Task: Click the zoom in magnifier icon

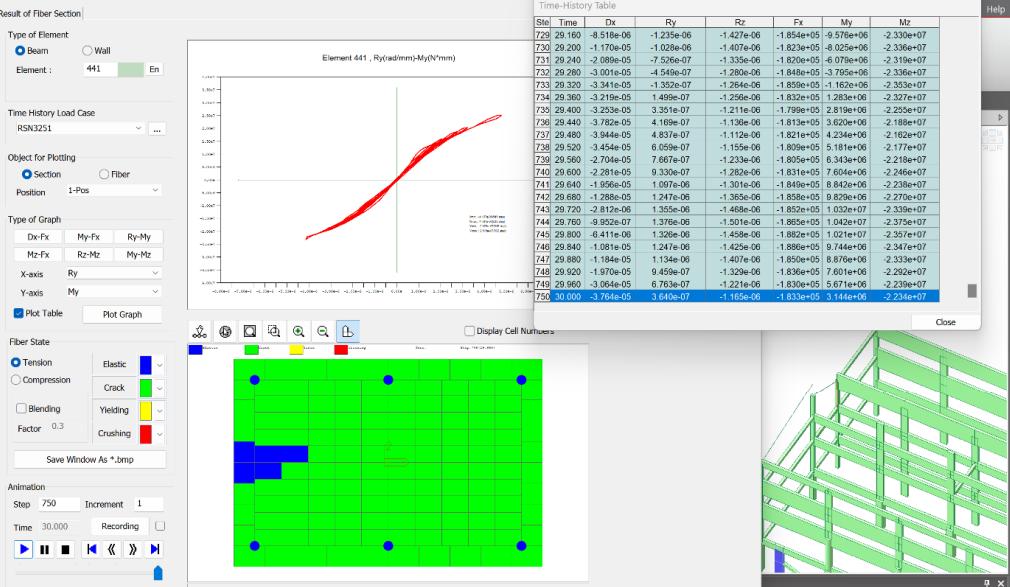Action: pyautogui.click(x=298, y=331)
